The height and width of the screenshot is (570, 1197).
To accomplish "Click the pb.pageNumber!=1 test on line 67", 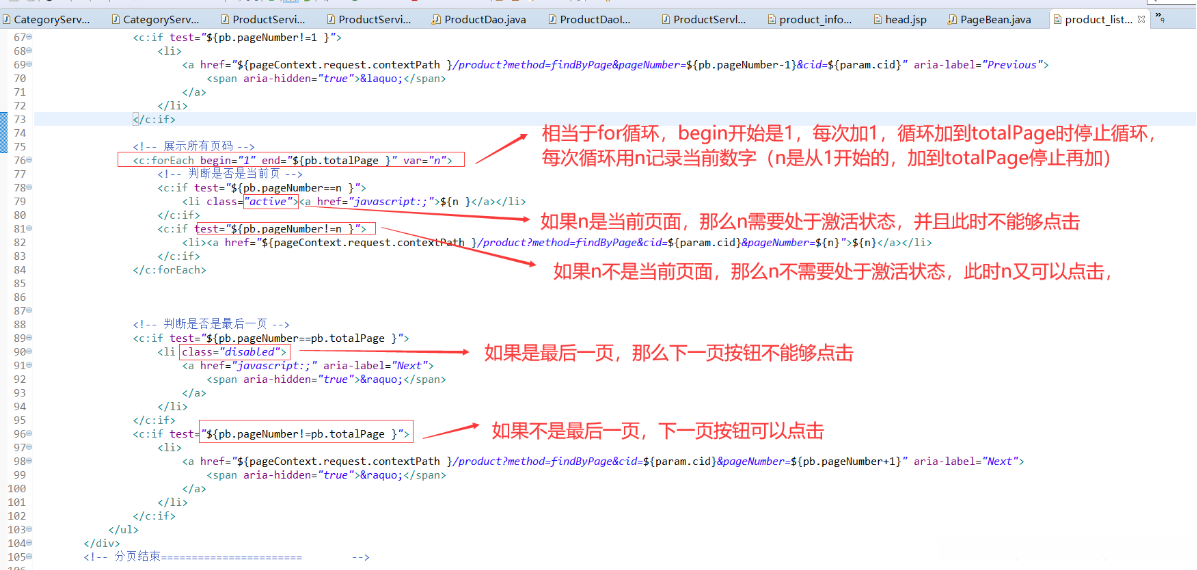I will (238, 37).
